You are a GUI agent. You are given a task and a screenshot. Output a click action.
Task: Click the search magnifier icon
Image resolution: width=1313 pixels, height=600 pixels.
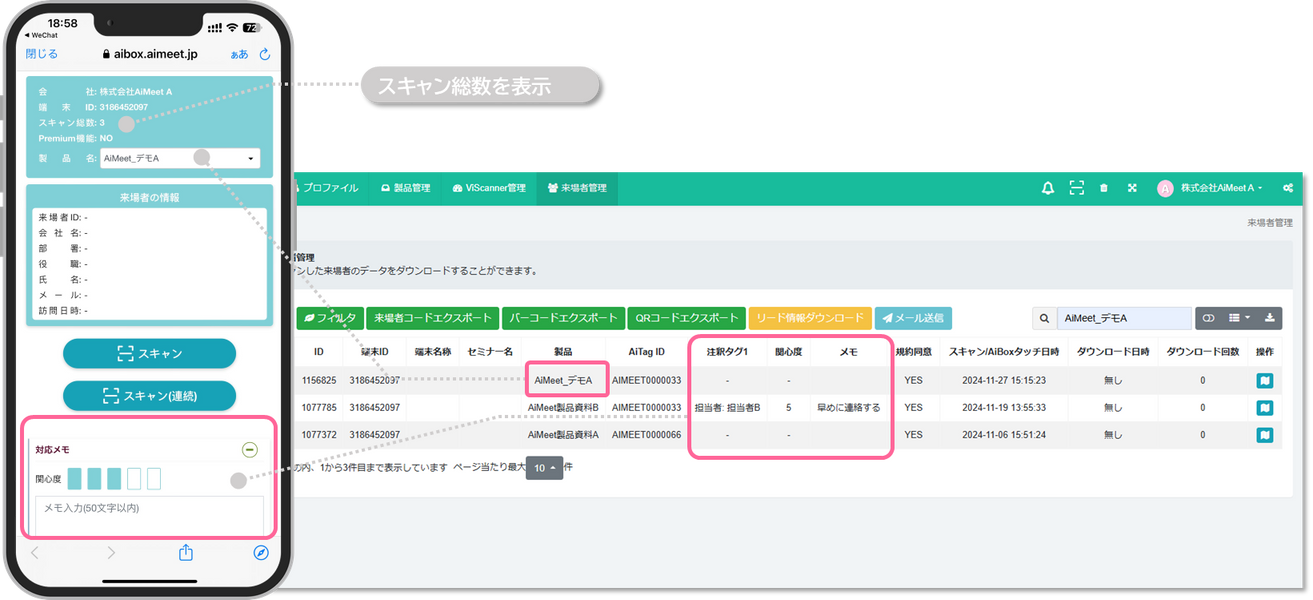tap(1044, 318)
